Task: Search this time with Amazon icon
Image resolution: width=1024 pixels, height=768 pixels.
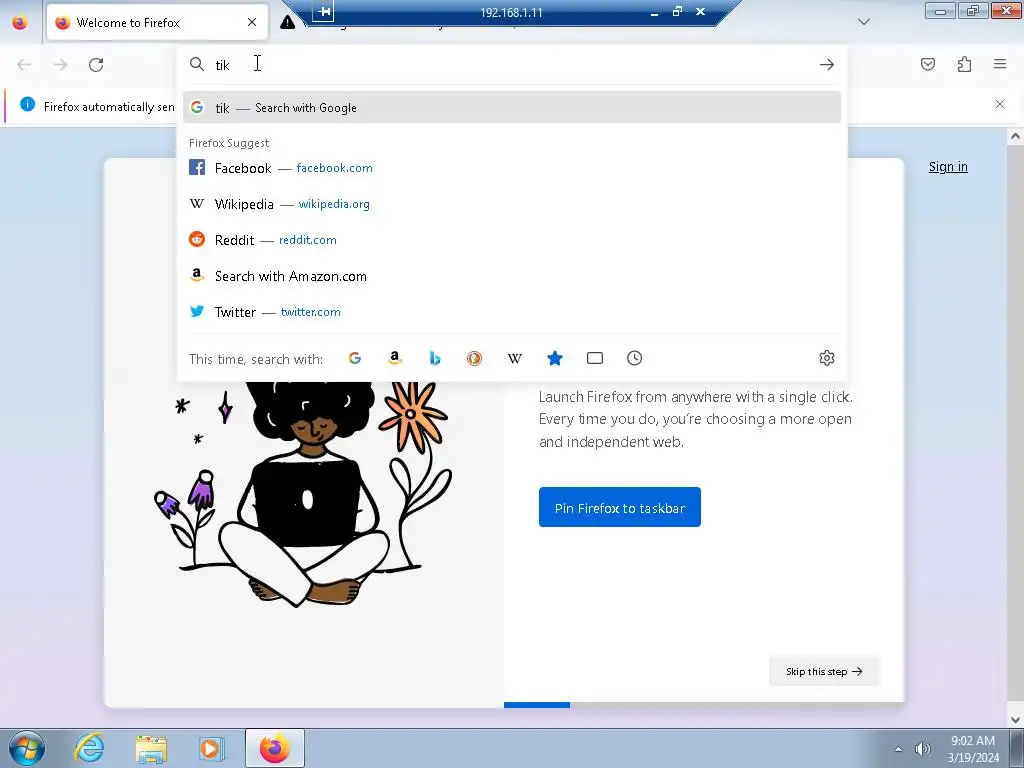Action: [394, 358]
